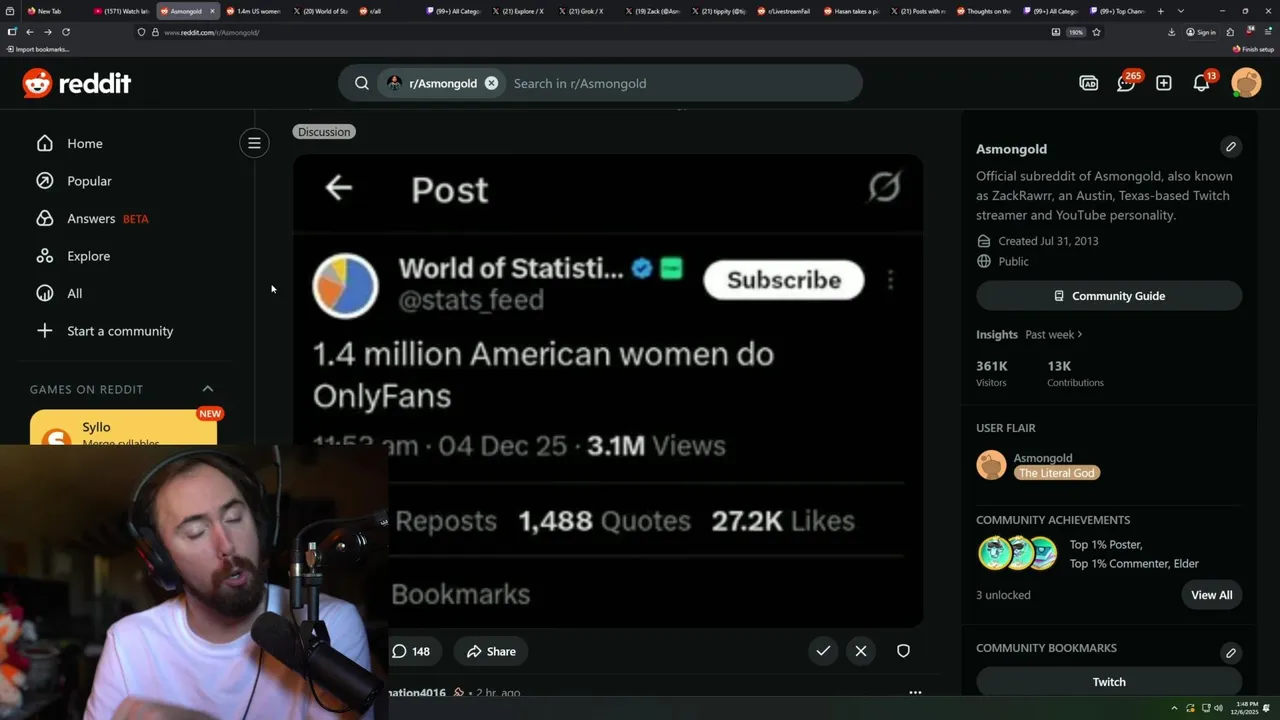Close the active Asmongold browser tab
Viewport: 1280px width, 720px height.
point(212,11)
